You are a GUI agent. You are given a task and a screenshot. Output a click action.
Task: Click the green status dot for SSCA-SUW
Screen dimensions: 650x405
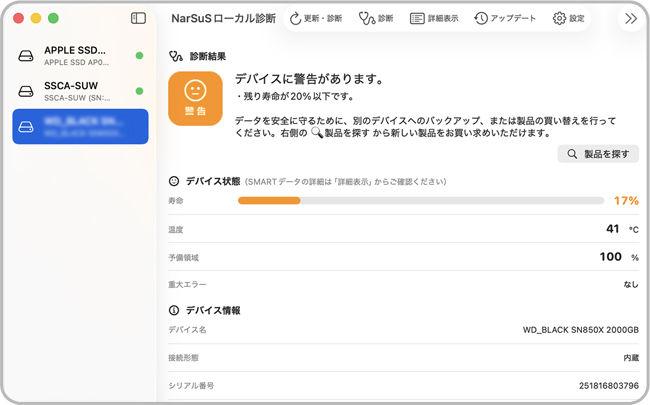[139, 91]
